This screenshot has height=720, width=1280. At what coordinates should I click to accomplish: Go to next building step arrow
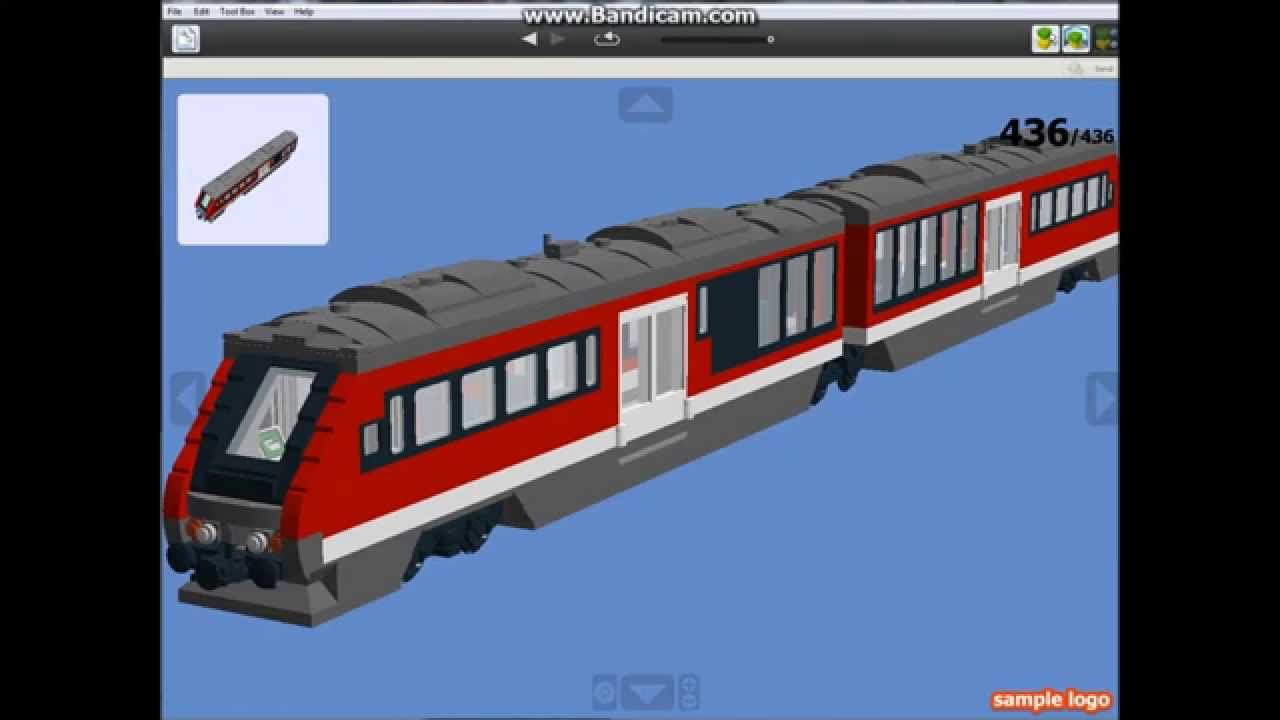pos(558,39)
